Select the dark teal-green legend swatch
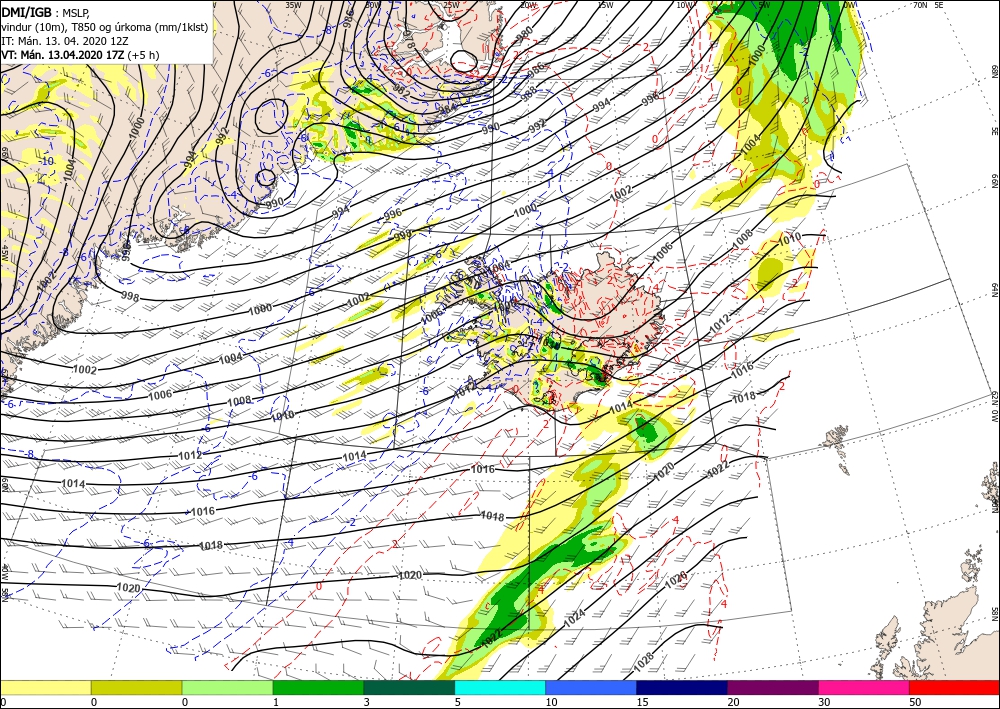The image size is (1000, 709). pos(409,687)
